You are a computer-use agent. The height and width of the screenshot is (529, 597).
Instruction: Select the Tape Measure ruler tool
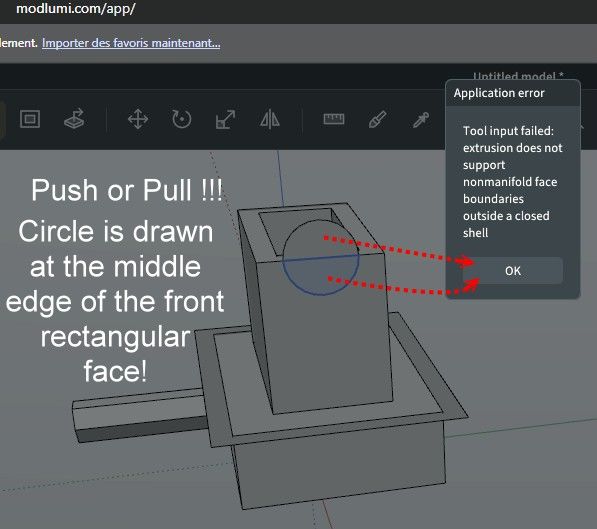334,119
